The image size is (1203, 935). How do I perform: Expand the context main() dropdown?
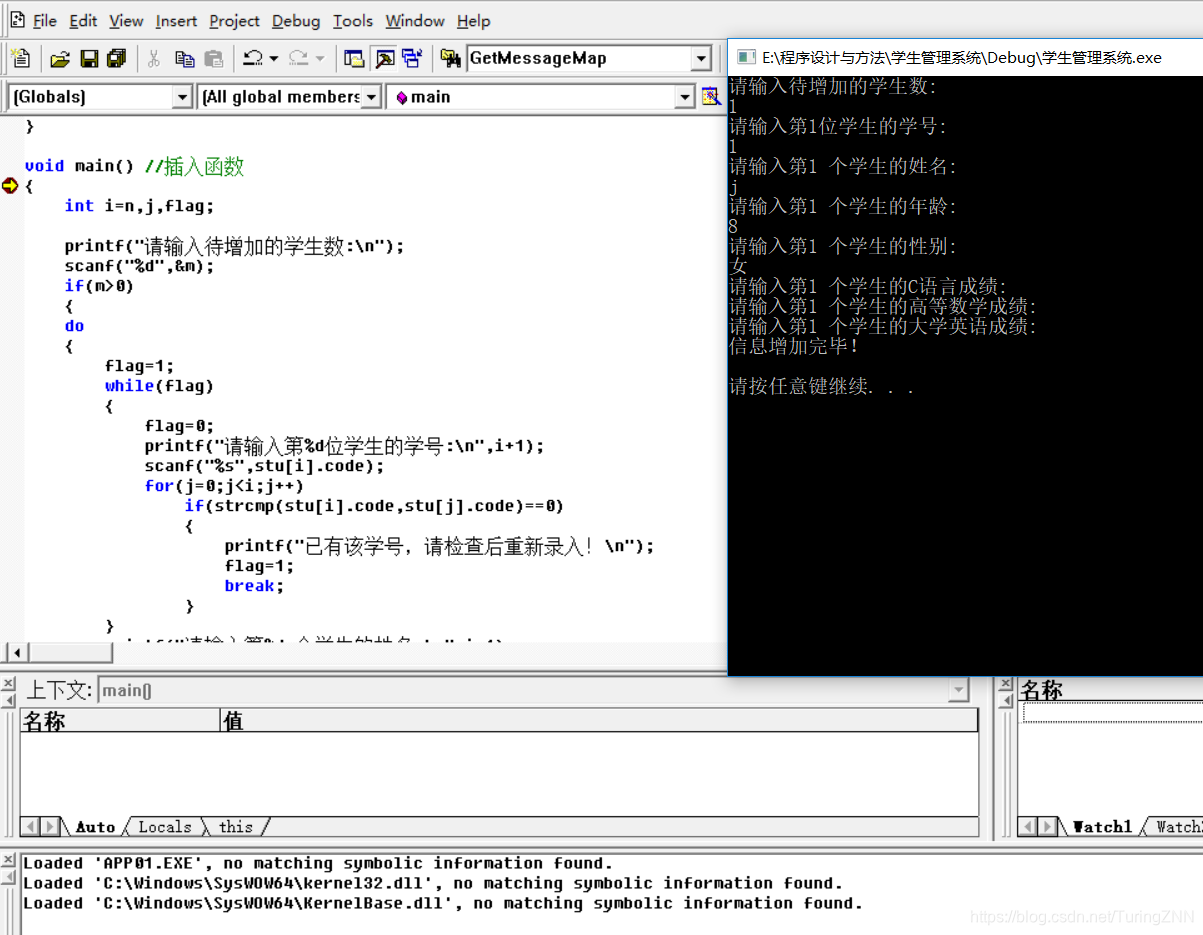[x=959, y=690]
